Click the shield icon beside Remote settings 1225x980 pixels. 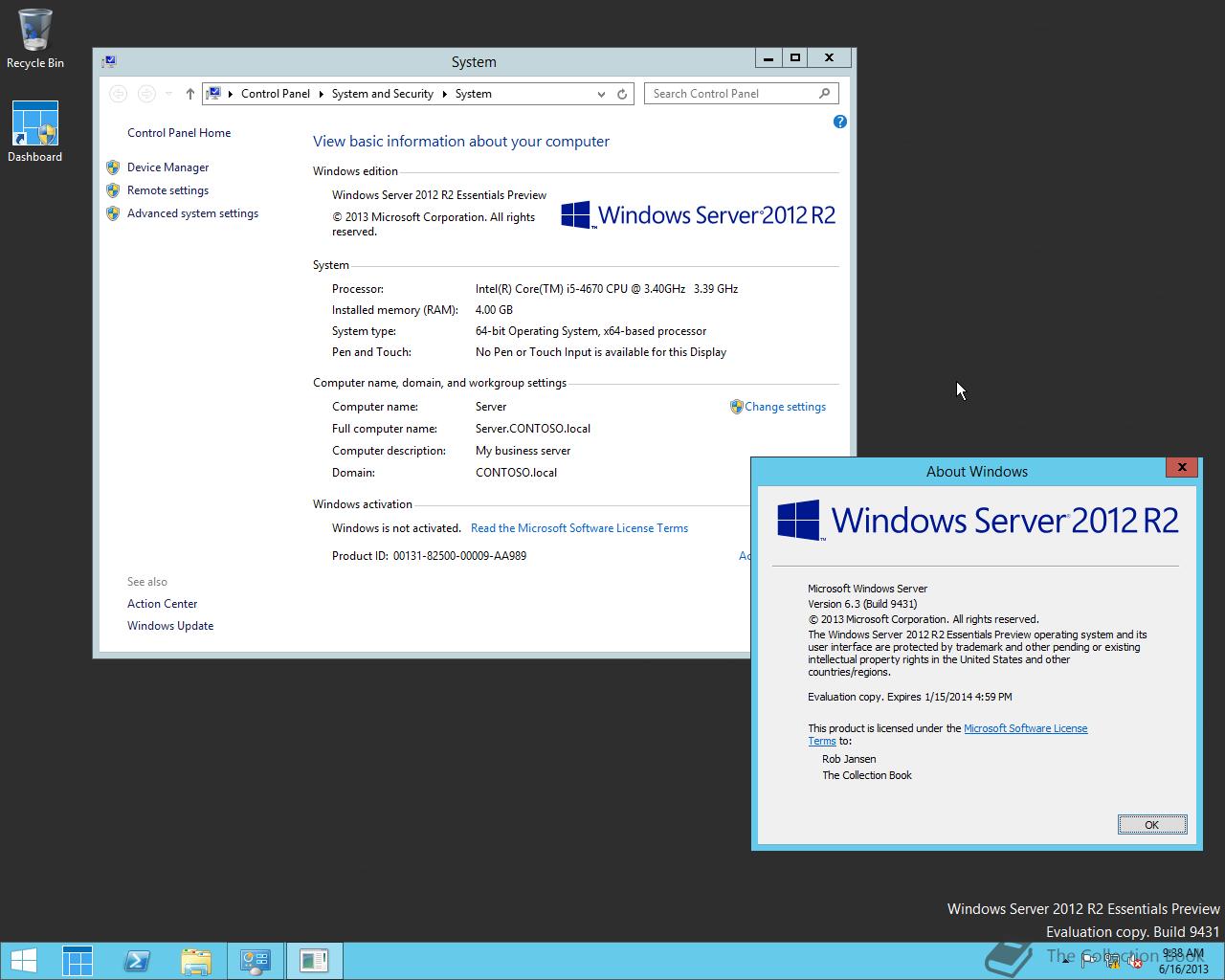pos(113,190)
